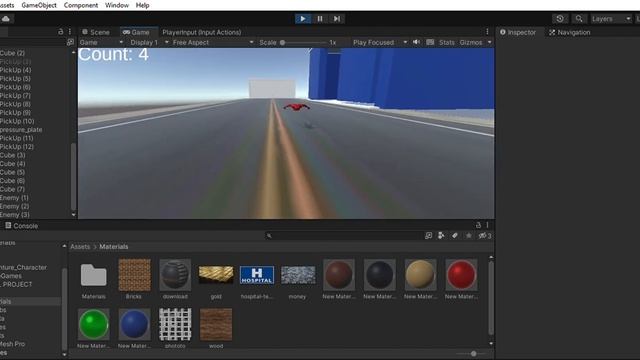Open the global search magnifier icon
Image resolution: width=640 pixels, height=360 pixels.
click(579, 19)
